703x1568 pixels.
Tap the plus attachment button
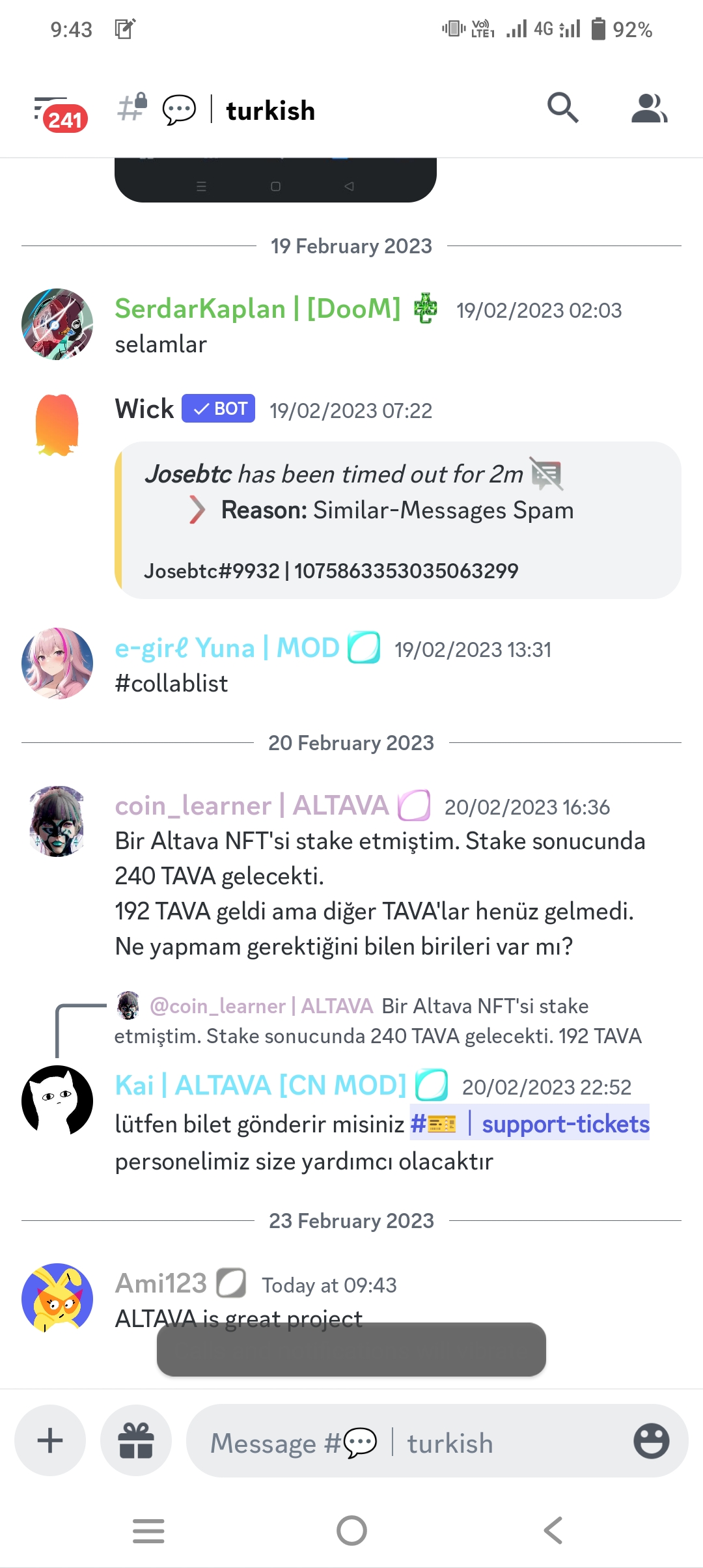[x=50, y=1440]
